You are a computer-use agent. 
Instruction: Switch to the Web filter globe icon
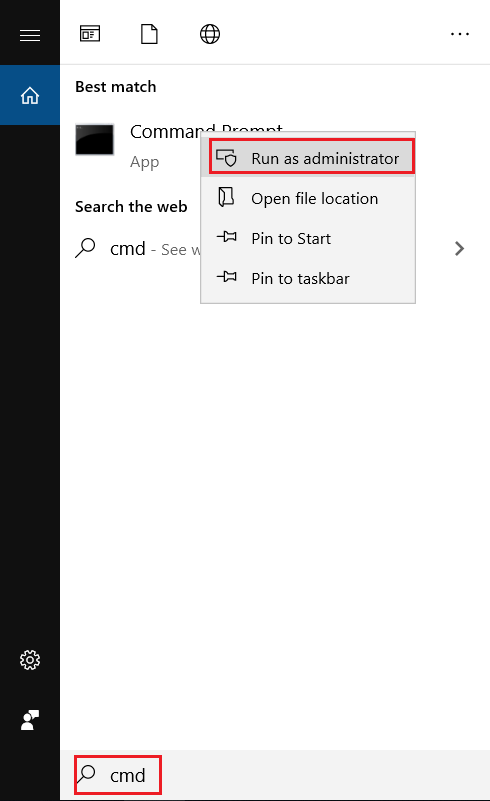pyautogui.click(x=209, y=34)
